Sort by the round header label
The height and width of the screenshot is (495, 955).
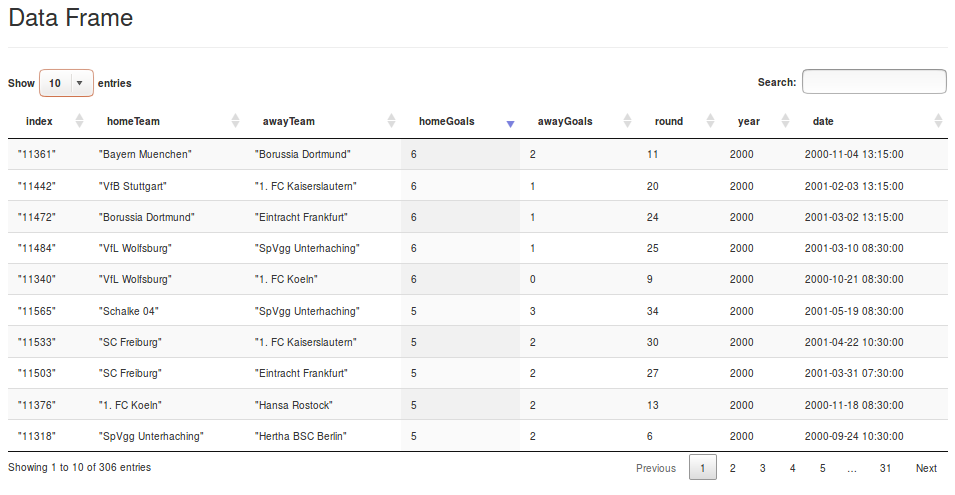coord(669,121)
